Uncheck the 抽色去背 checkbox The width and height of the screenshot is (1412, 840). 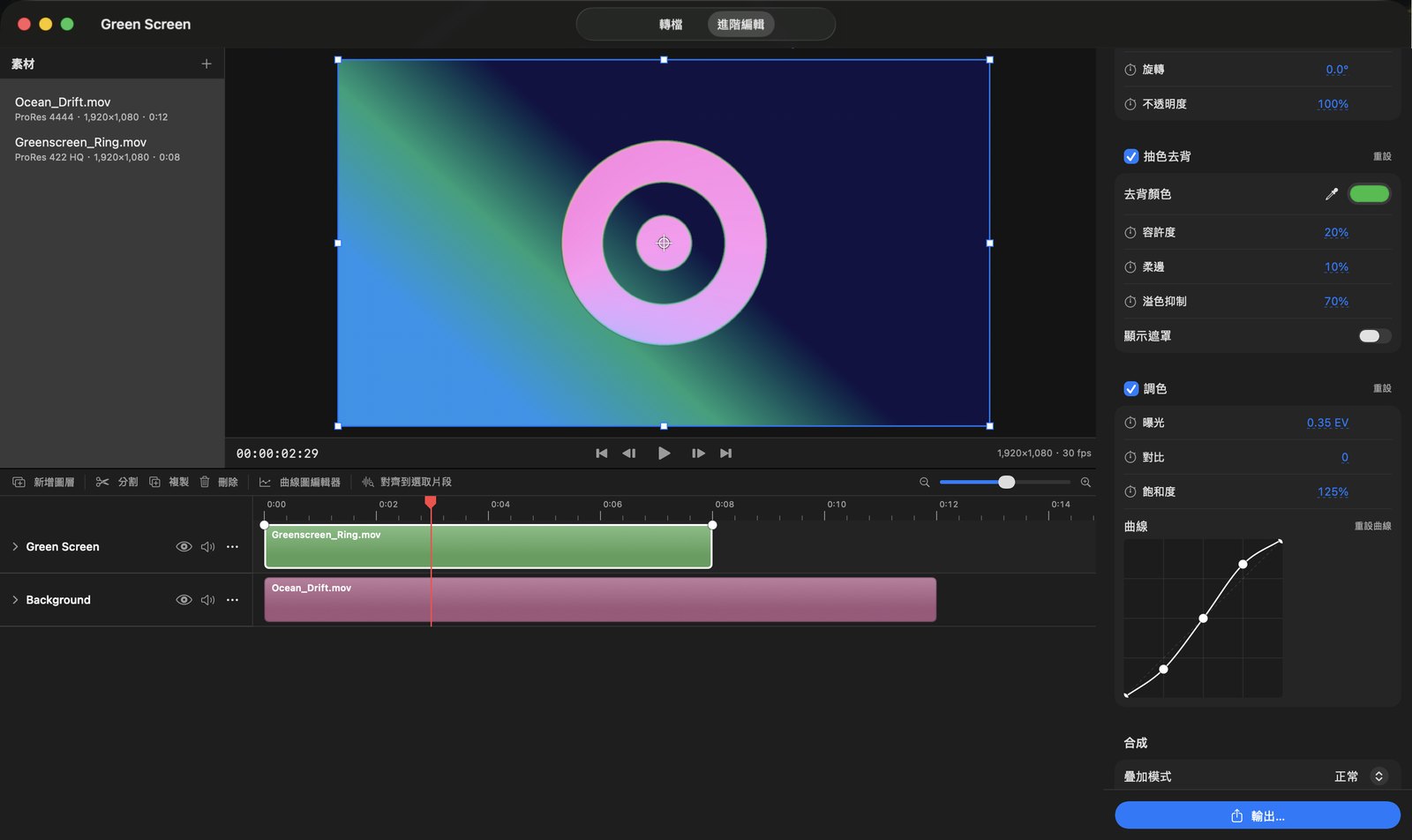(1130, 156)
